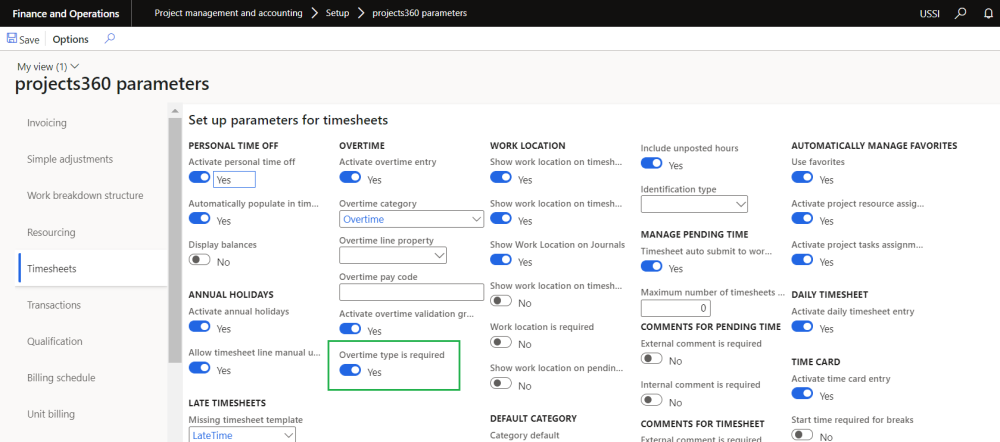Image resolution: width=1000 pixels, height=442 pixels.
Task: Disable the Overtime type is required toggle
Action: (x=351, y=371)
